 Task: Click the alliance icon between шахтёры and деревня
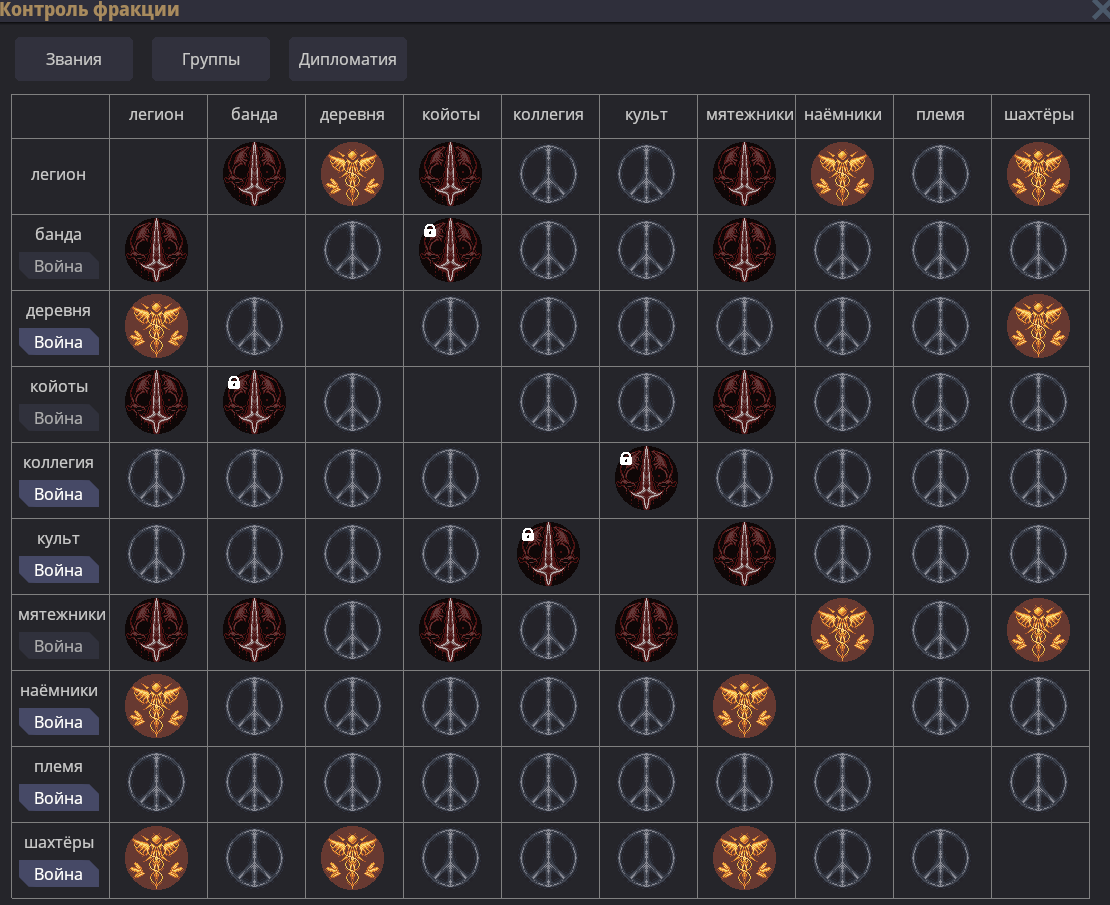click(x=353, y=859)
